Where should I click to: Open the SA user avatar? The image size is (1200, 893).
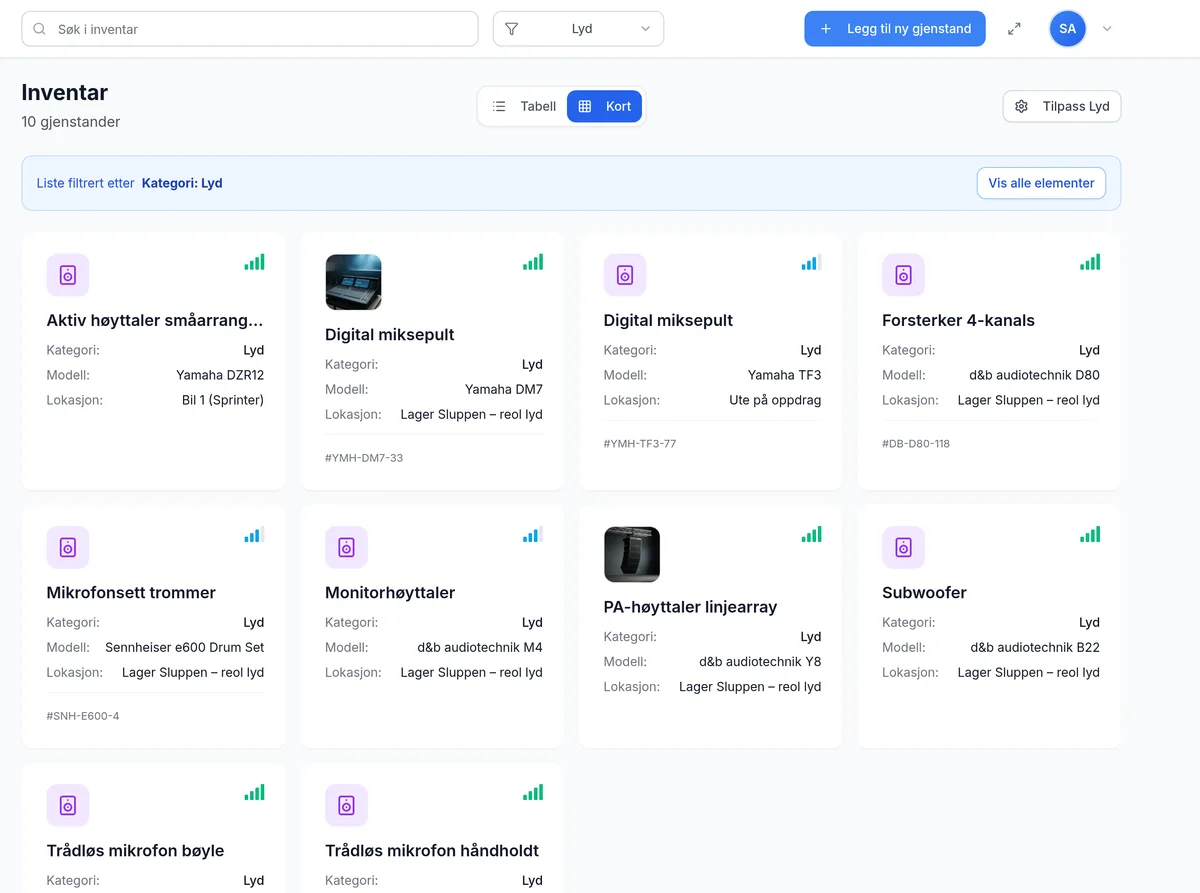point(1068,29)
